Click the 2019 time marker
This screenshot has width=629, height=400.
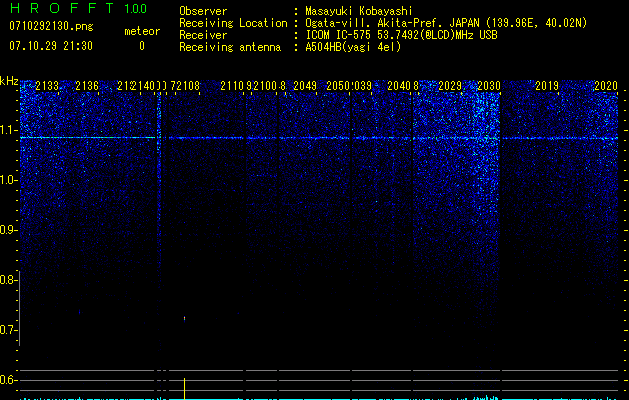pos(547,86)
